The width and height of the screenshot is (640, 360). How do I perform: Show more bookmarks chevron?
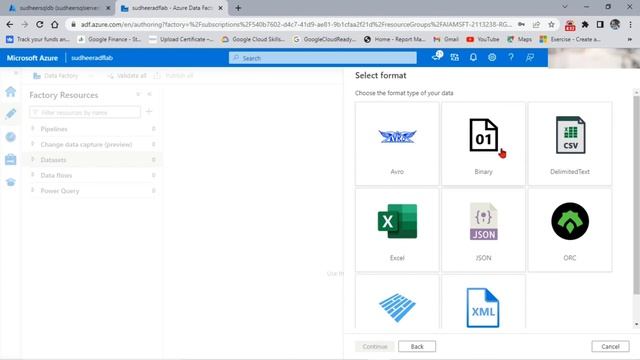pos(630,39)
